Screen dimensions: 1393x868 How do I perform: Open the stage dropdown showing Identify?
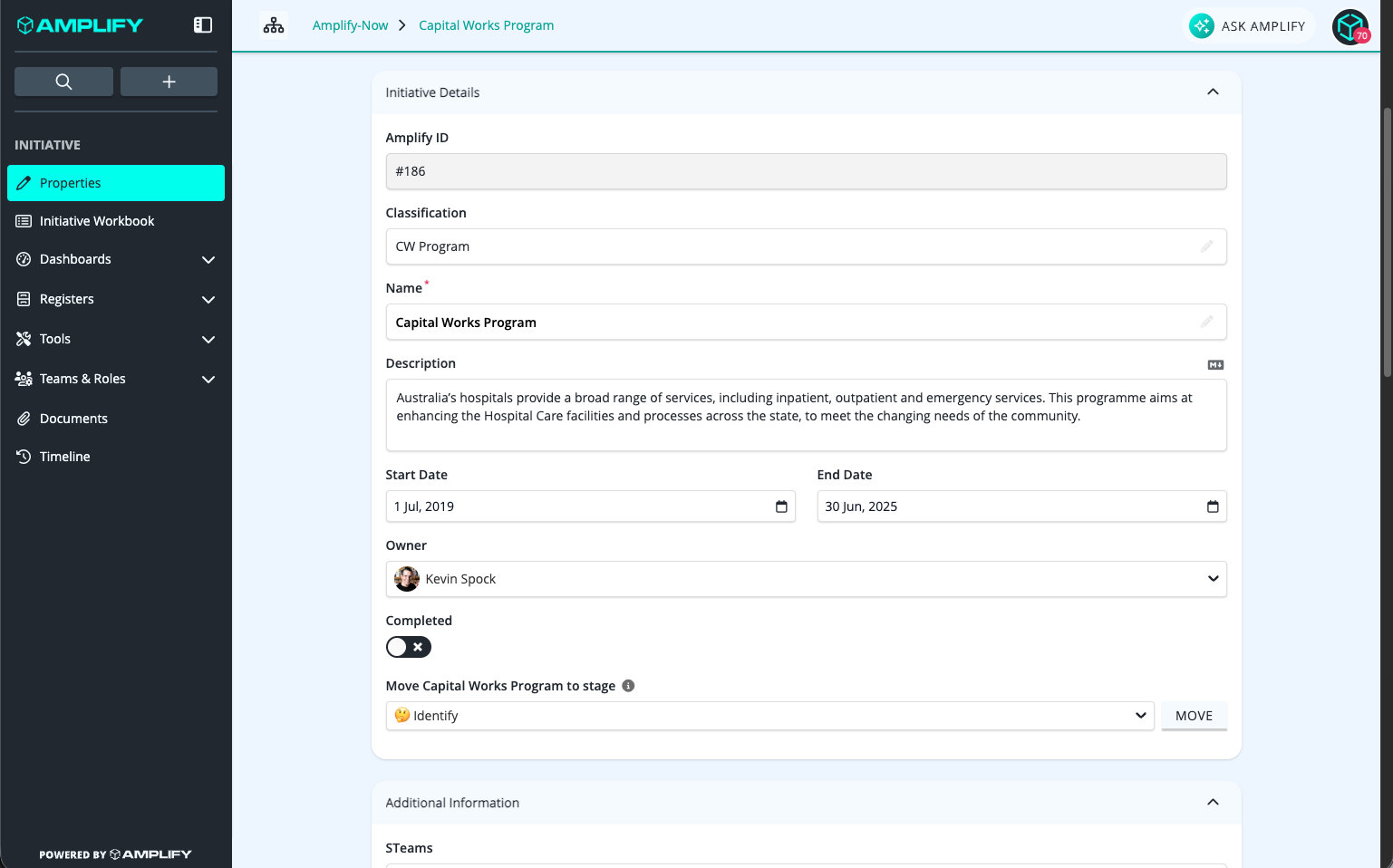pos(770,716)
